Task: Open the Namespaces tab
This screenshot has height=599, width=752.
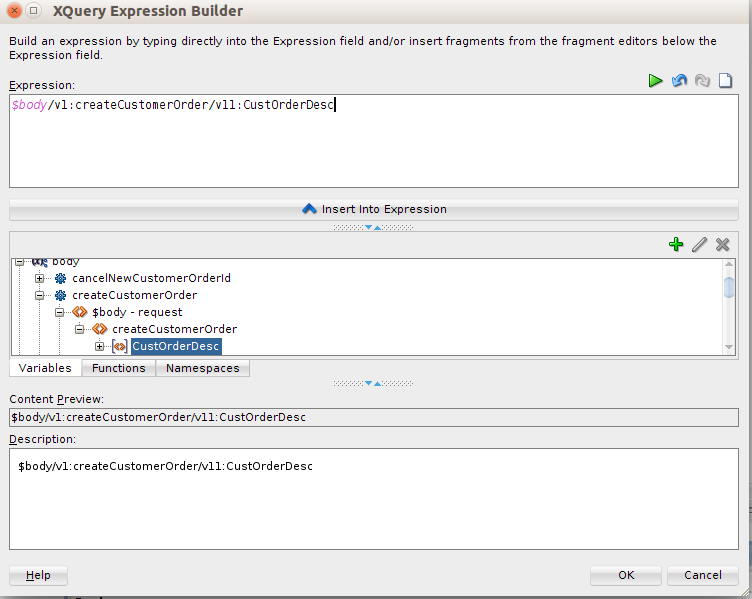Action: point(202,368)
